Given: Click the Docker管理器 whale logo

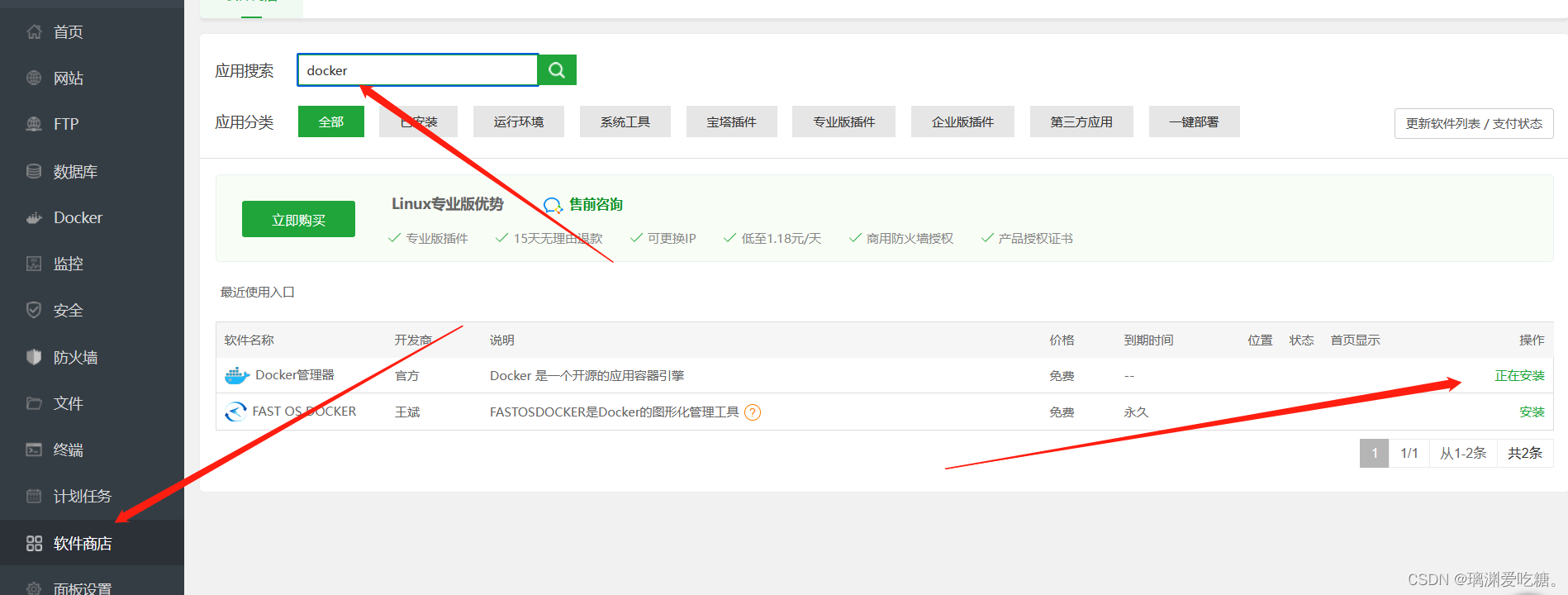Looking at the screenshot, I should tap(237, 376).
